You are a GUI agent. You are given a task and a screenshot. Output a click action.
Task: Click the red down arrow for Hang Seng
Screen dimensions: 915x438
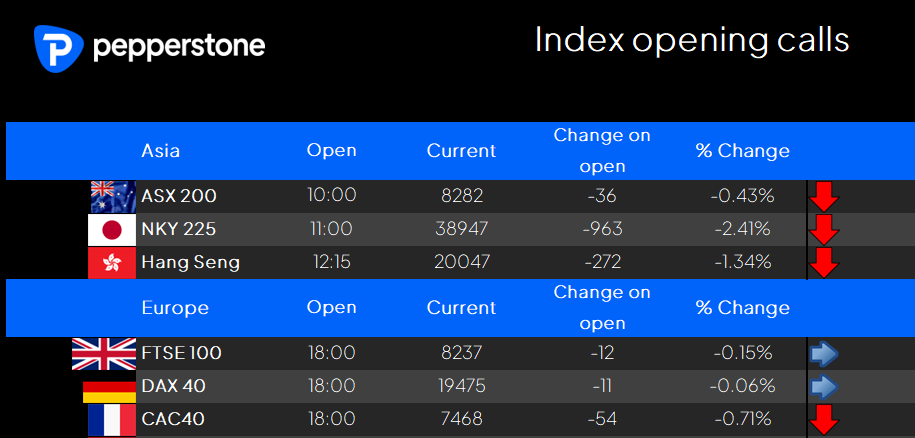click(824, 262)
